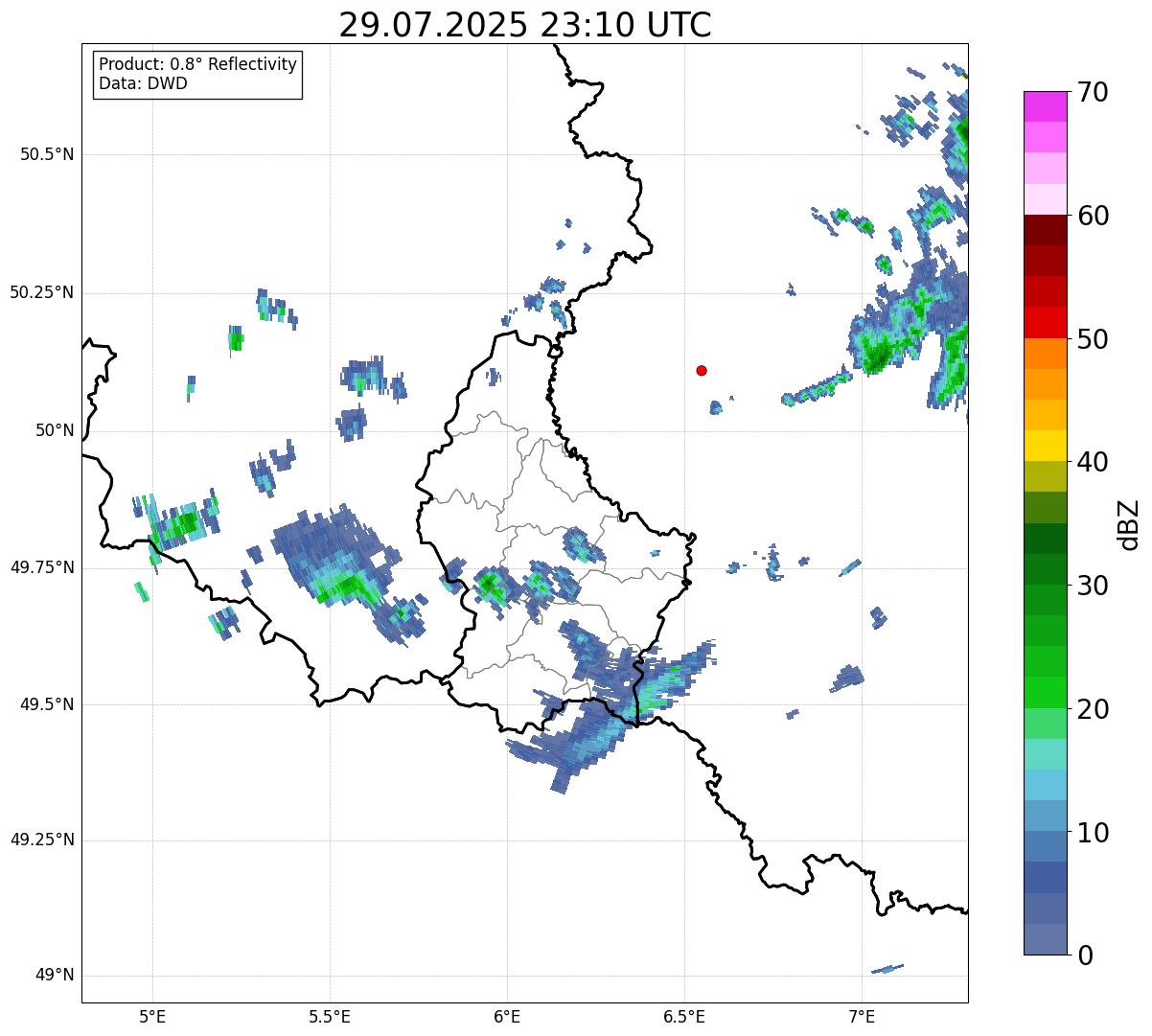Click the longitude label 5°E
This screenshot has height=1036, width=1152.
[x=152, y=1016]
